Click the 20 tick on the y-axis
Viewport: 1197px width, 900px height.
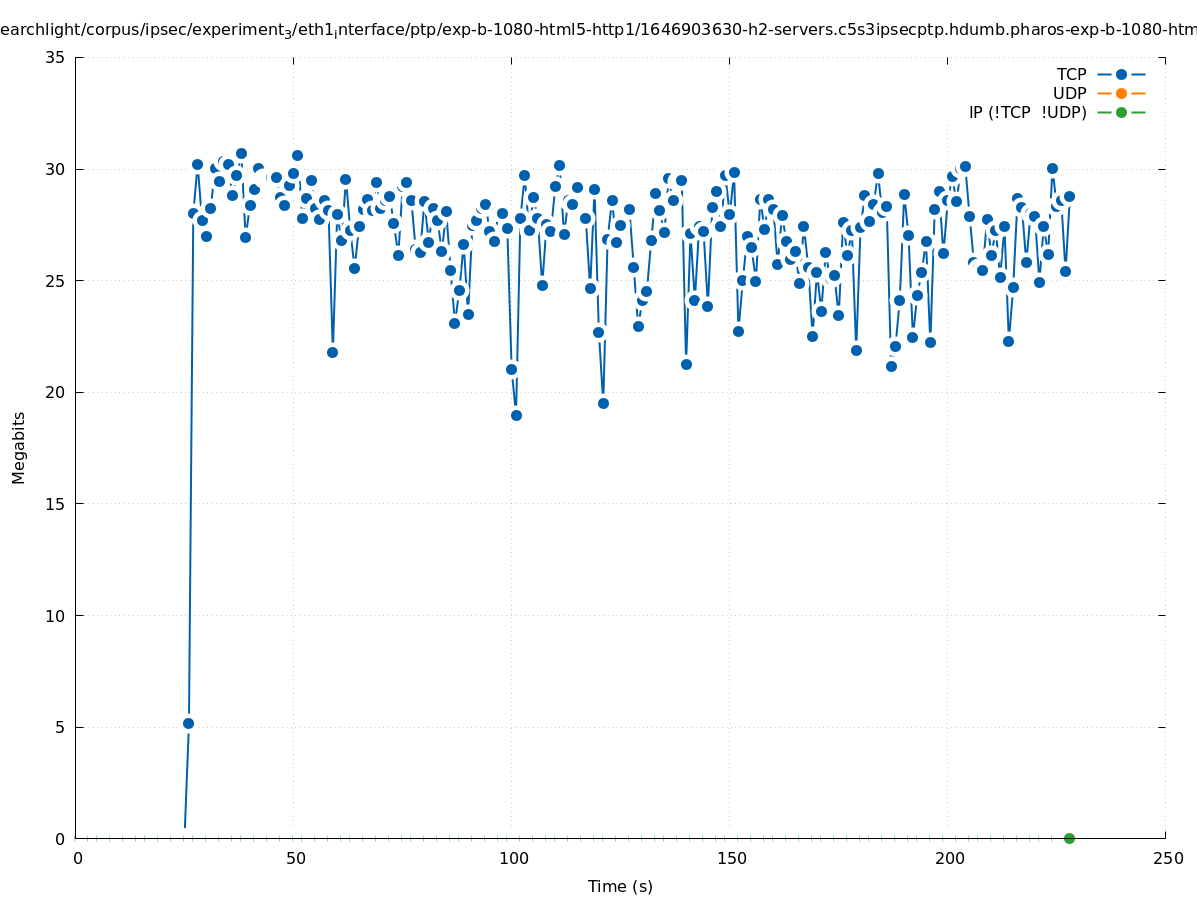coord(56,392)
